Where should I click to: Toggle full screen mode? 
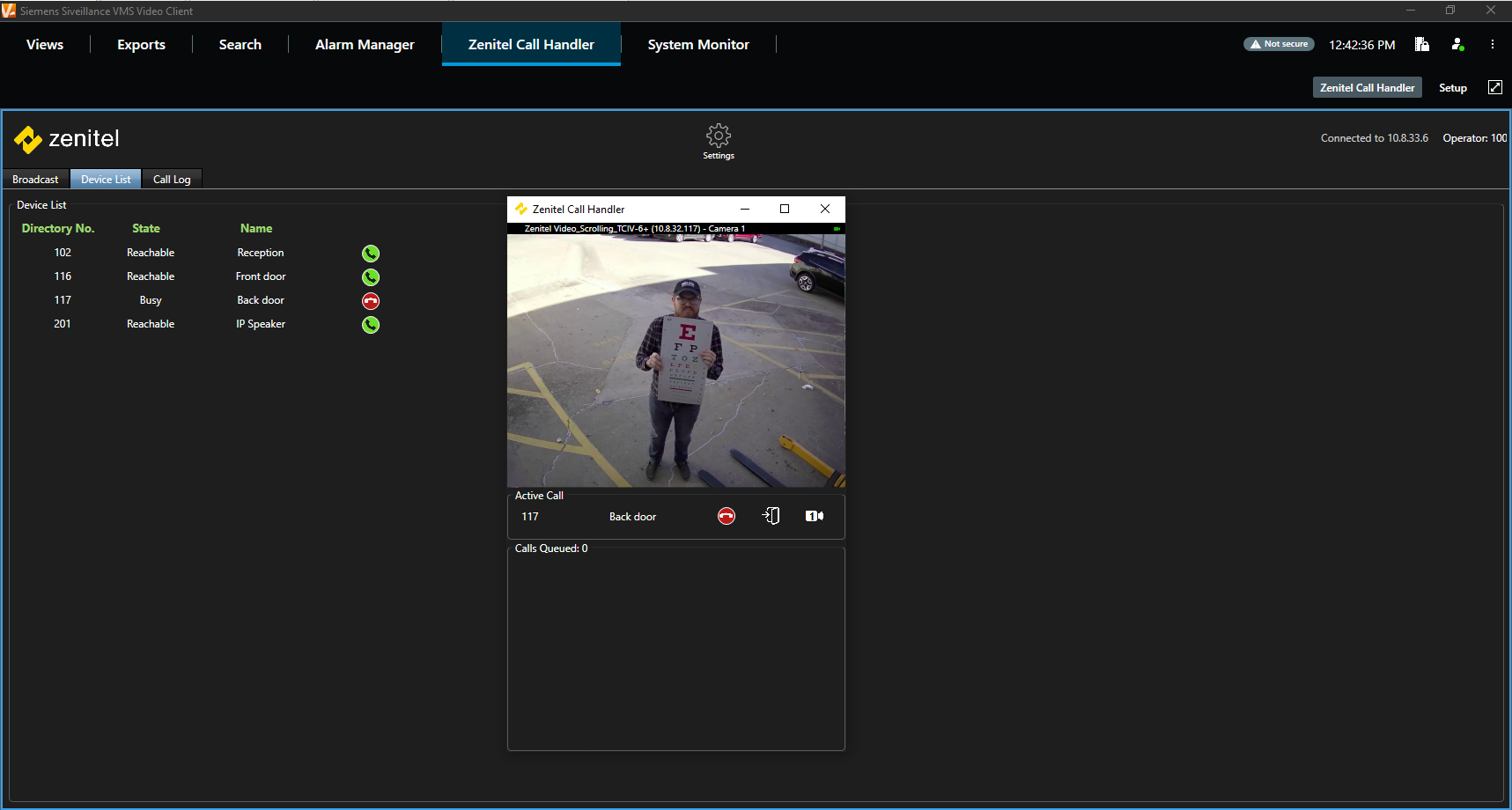tap(1494, 87)
